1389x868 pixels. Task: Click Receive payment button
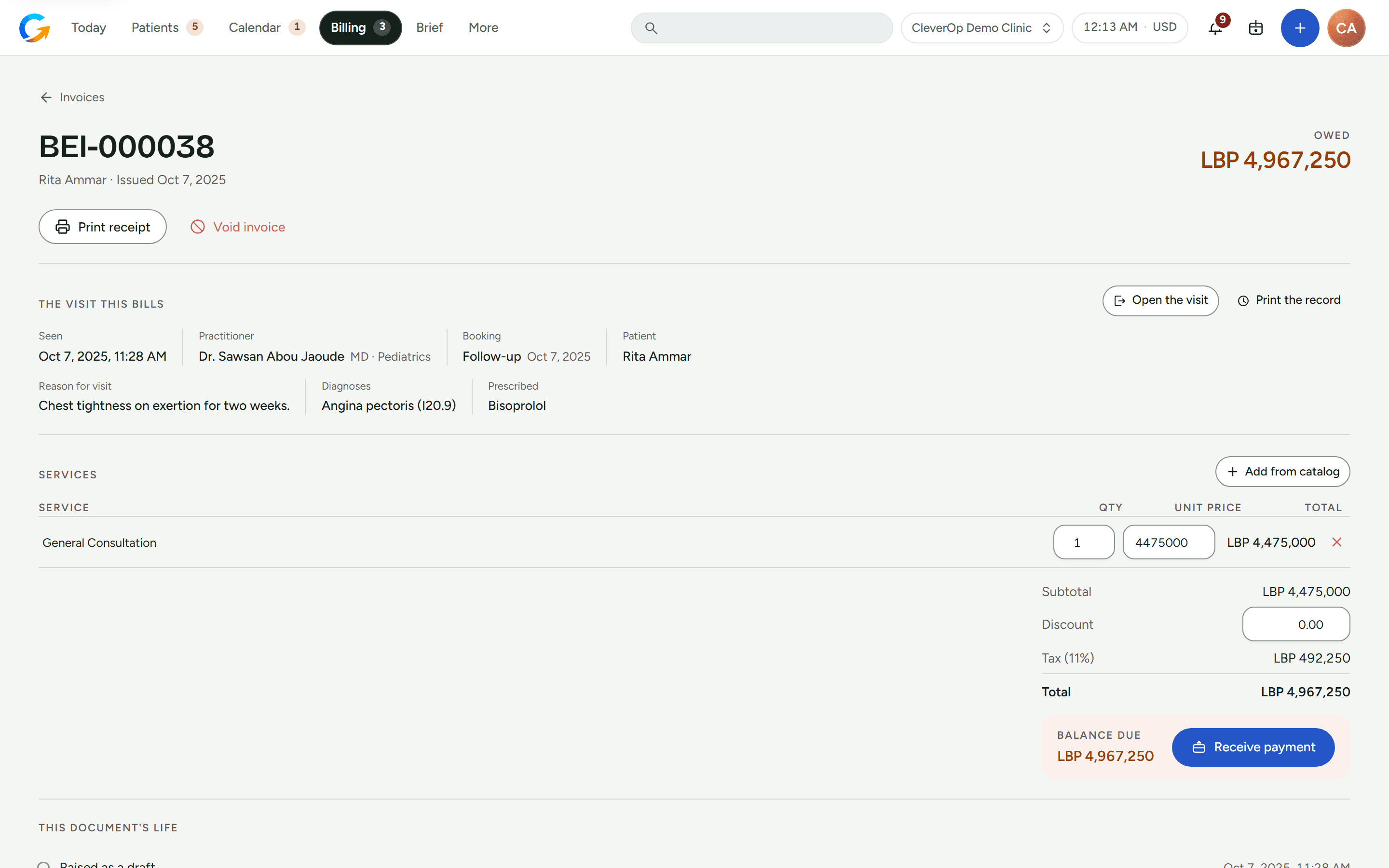pos(1253,747)
